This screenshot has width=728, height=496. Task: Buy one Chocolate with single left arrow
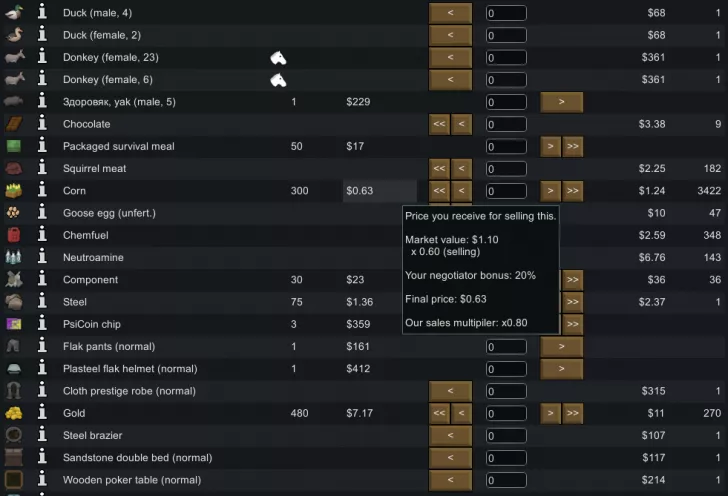tap(462, 124)
